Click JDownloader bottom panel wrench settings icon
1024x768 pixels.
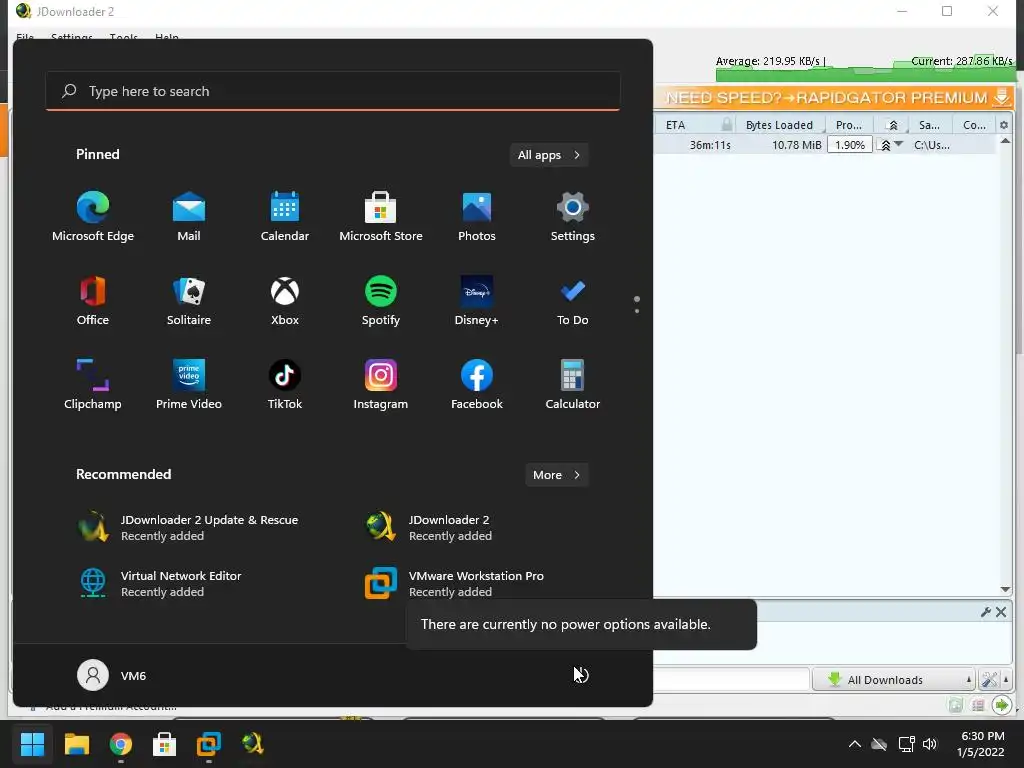click(x=985, y=612)
